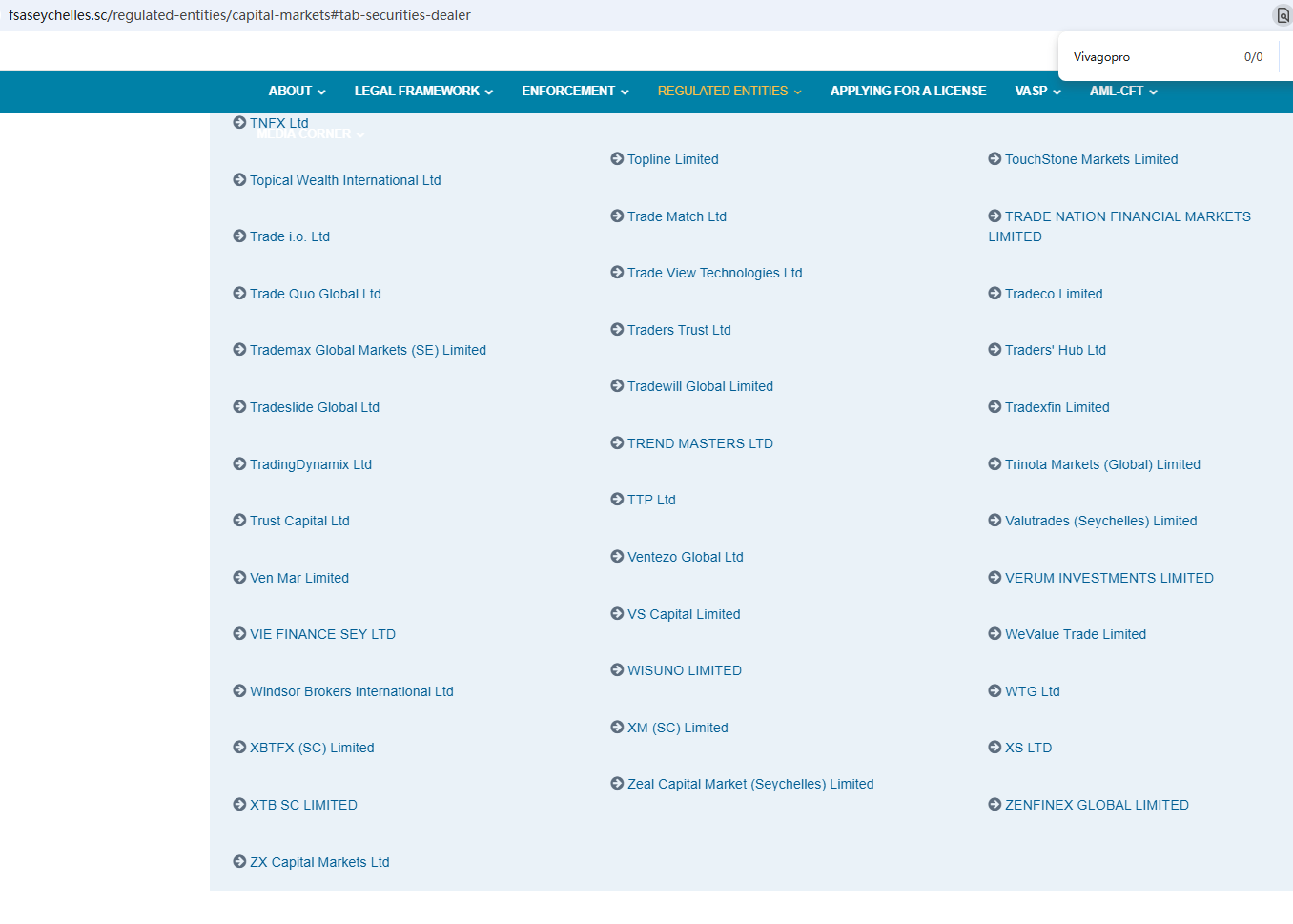Go to APPLYING FOR A LICENSE page
The width and height of the screenshot is (1293, 924).
pyautogui.click(x=908, y=92)
